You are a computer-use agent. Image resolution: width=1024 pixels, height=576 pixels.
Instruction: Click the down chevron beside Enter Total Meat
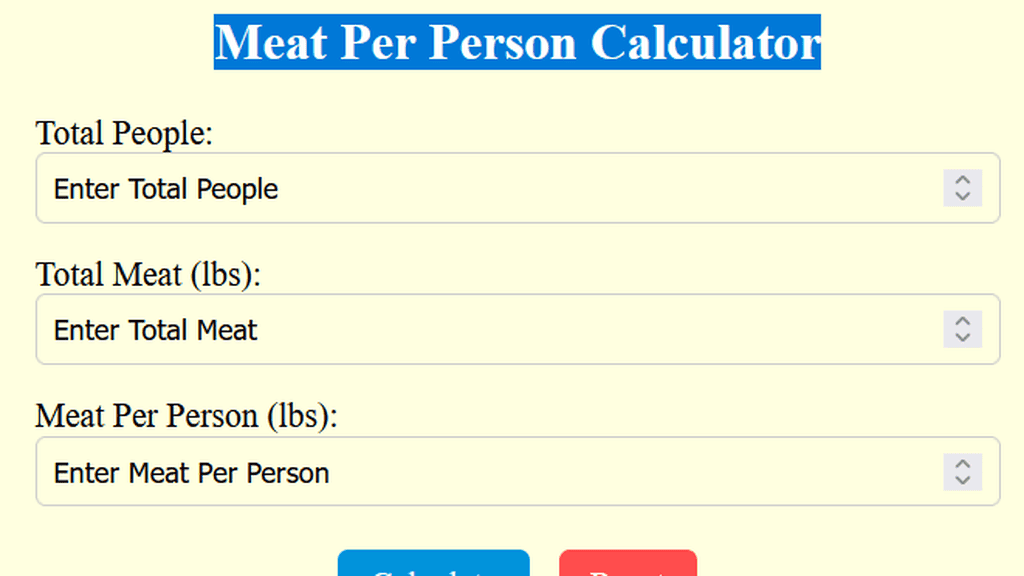pos(962,336)
